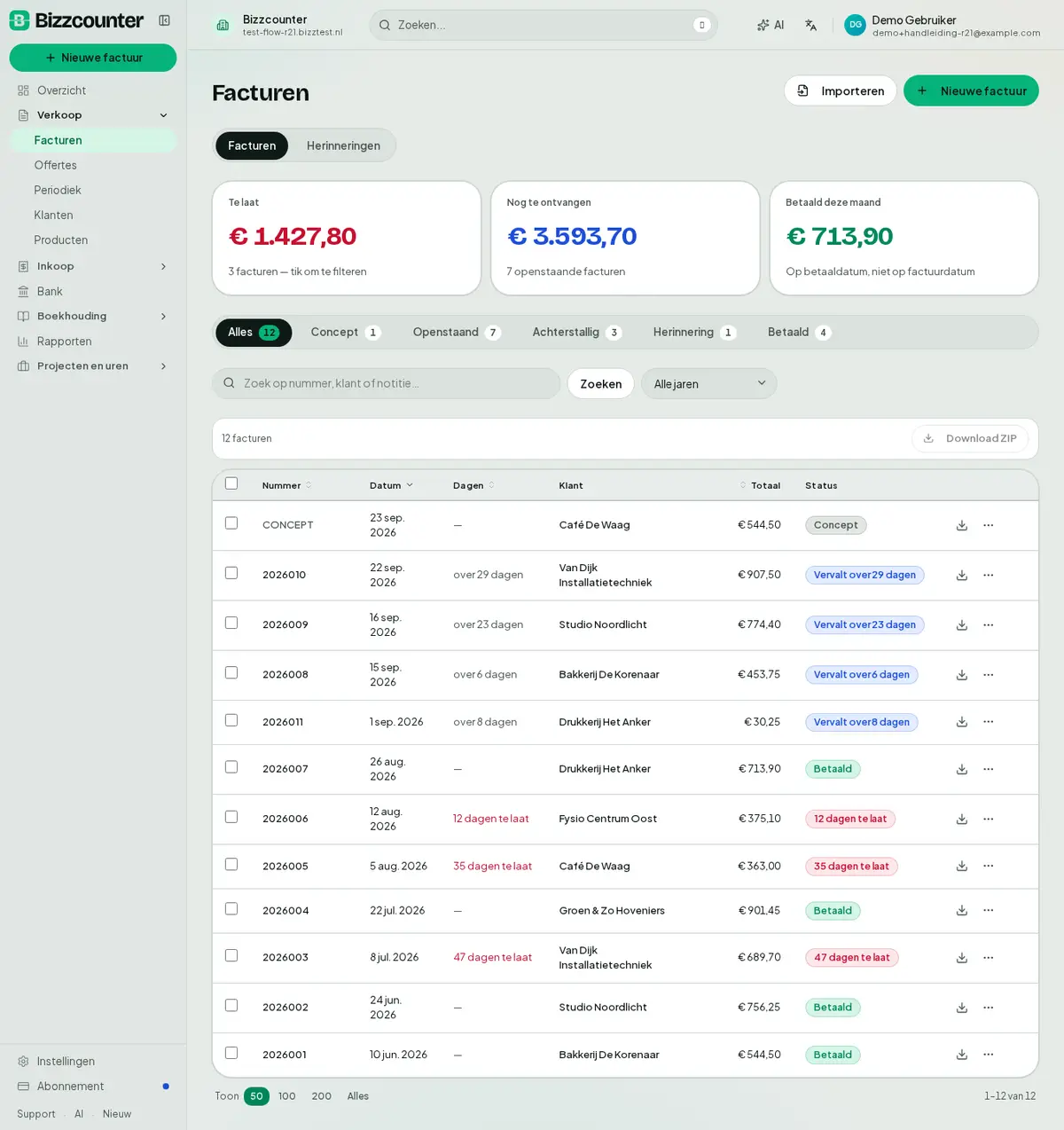Click the Download ZIP button
Image resolution: width=1064 pixels, height=1130 pixels.
coord(970,438)
